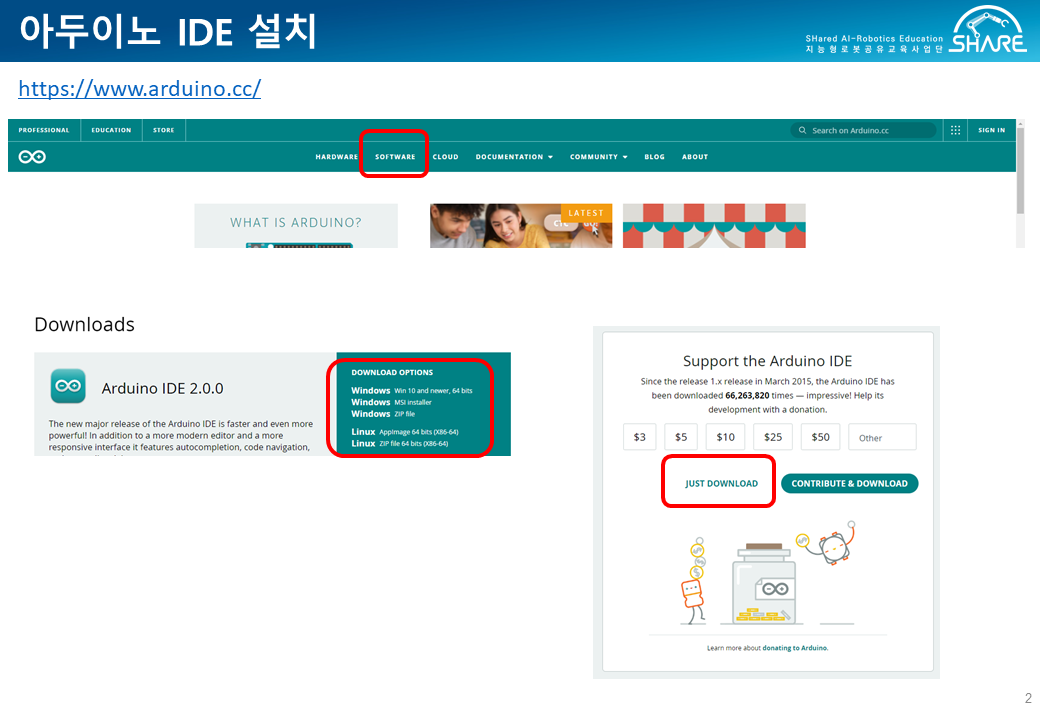
Task: Open the EDUCATION top tab
Action: (x=111, y=130)
